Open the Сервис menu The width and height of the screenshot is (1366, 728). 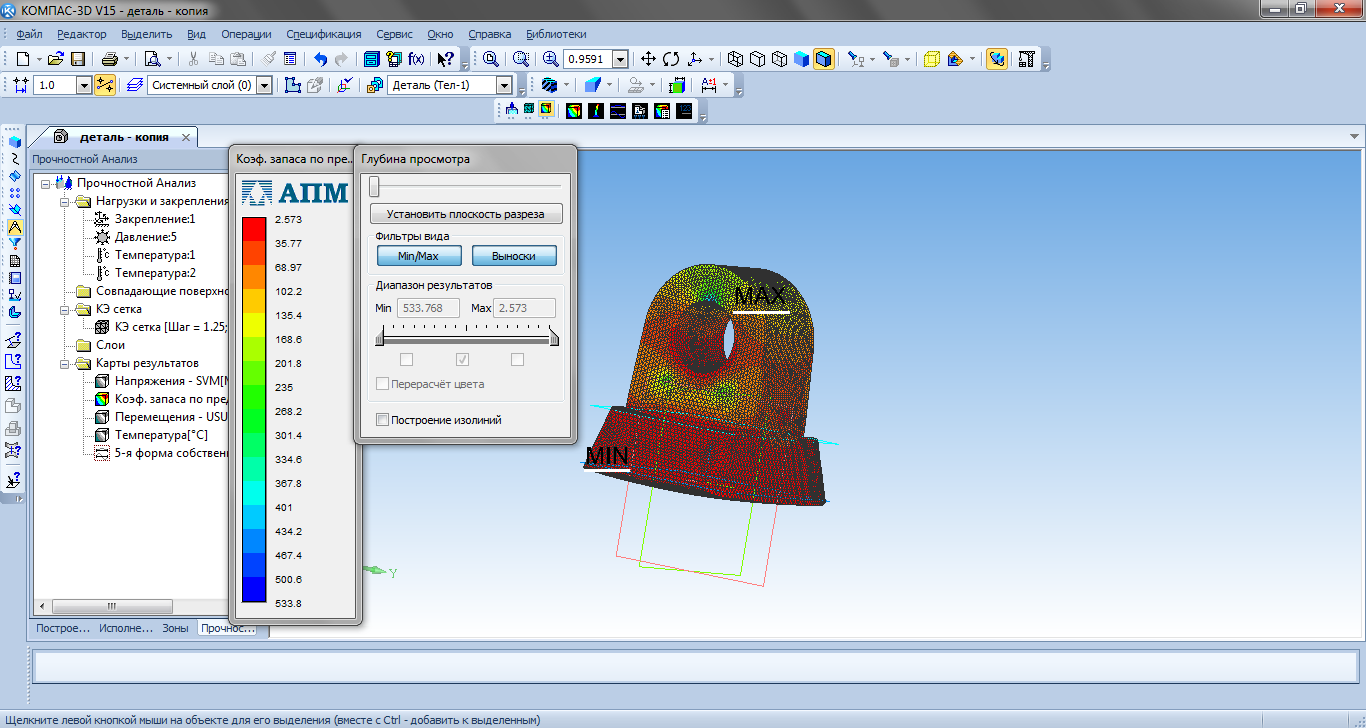(x=394, y=34)
